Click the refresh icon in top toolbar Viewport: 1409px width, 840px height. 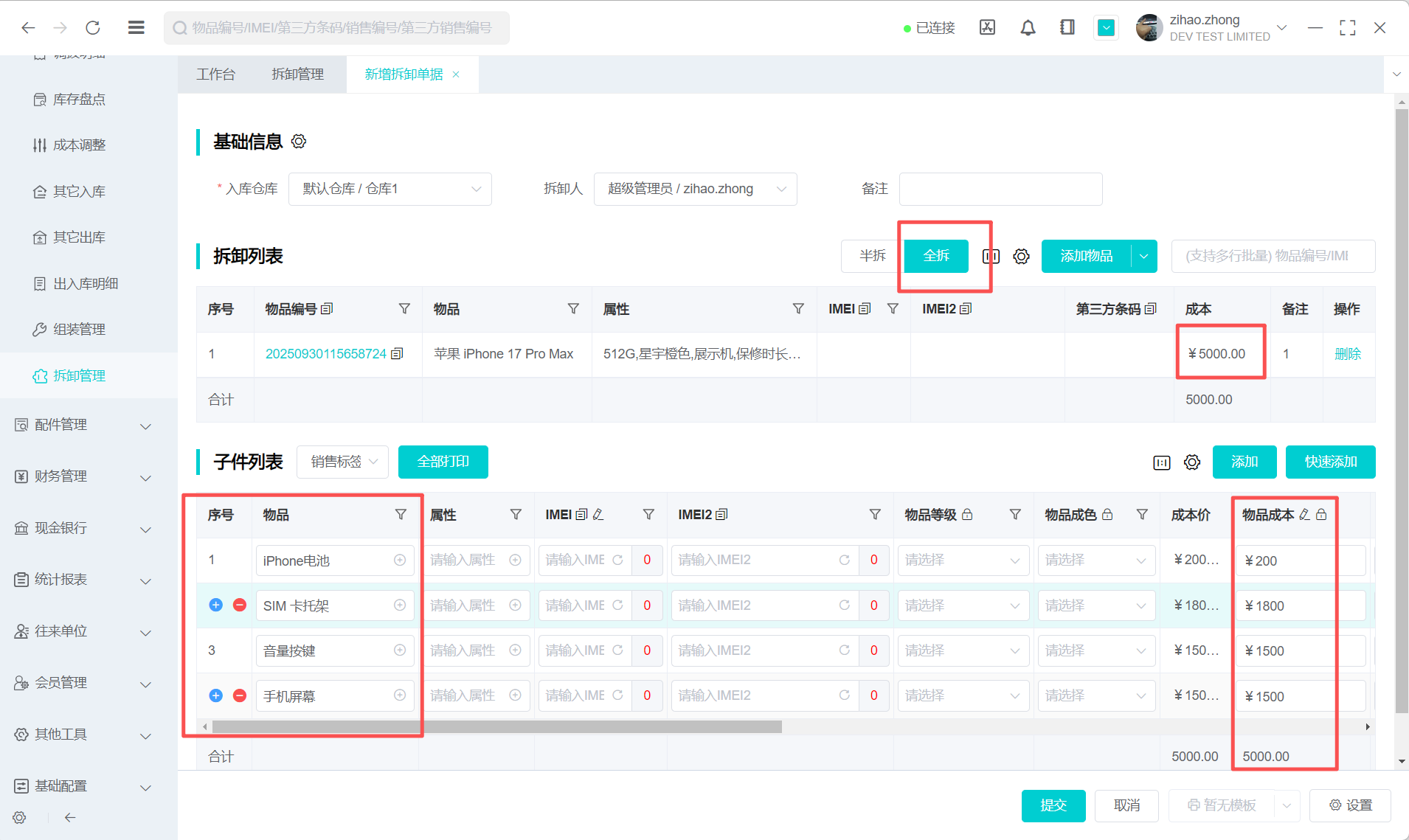[x=93, y=28]
